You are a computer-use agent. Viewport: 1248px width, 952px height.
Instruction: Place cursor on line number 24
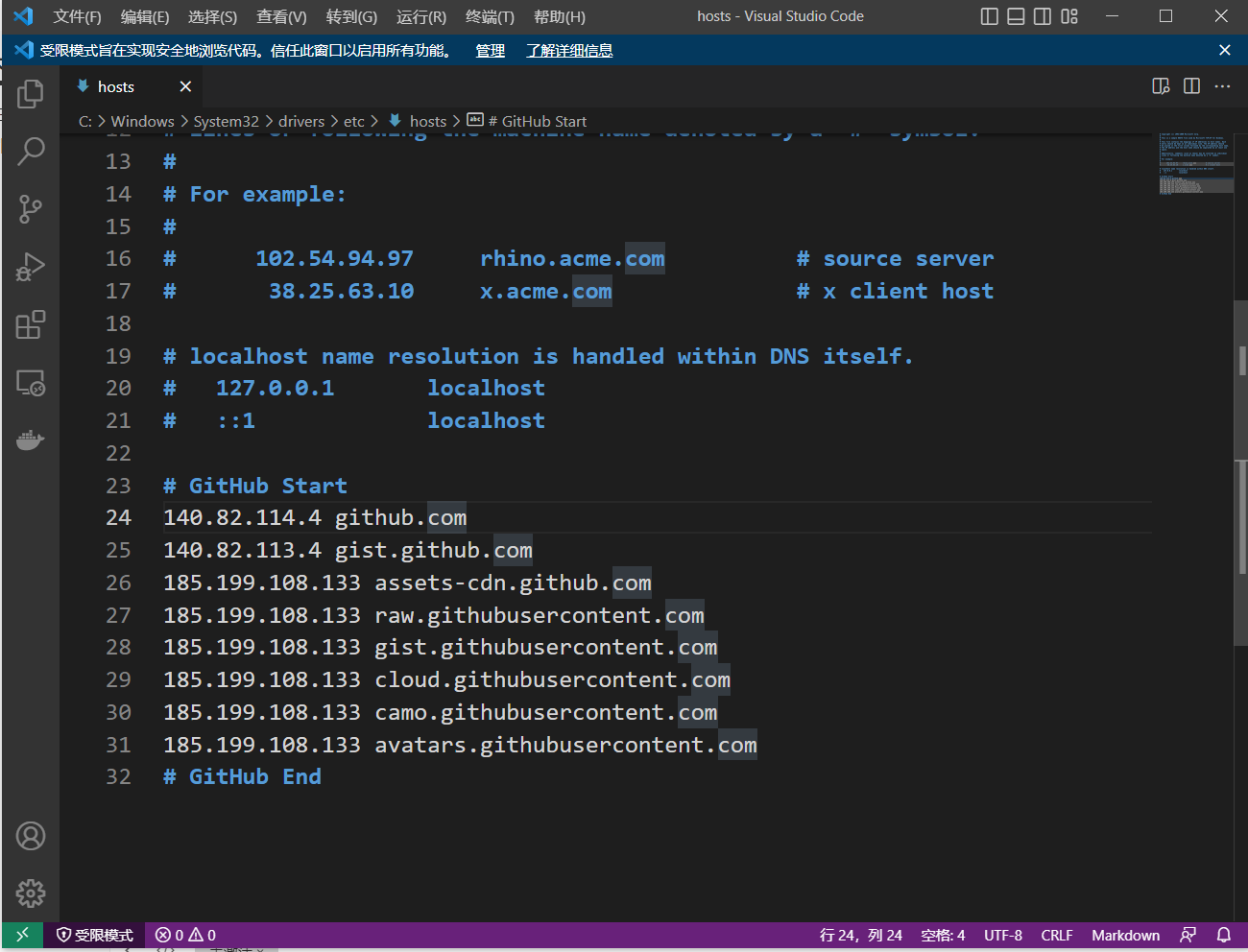(118, 517)
